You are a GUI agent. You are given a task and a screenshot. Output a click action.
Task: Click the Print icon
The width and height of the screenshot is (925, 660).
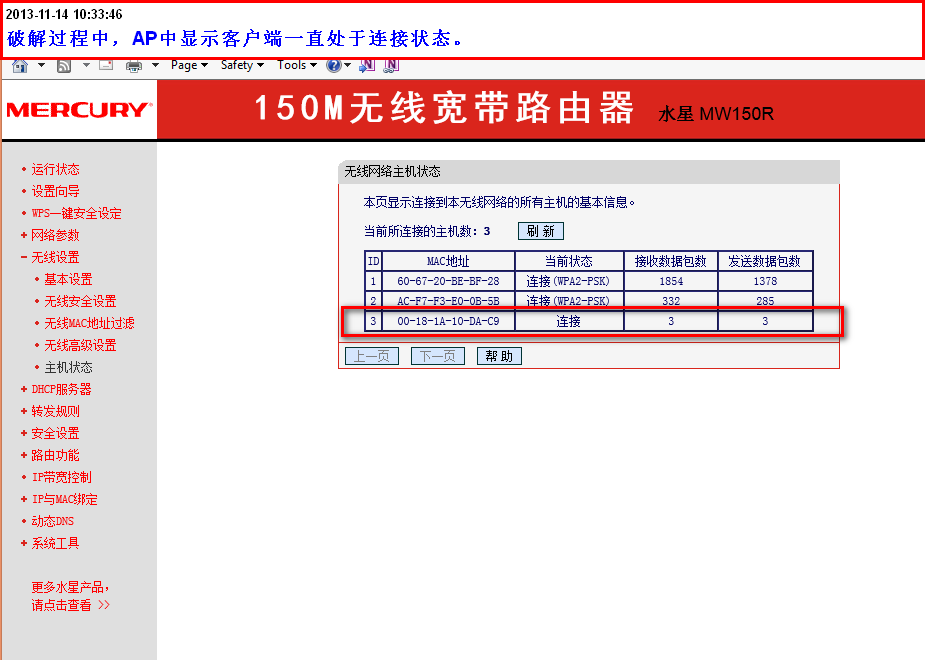tap(134, 65)
